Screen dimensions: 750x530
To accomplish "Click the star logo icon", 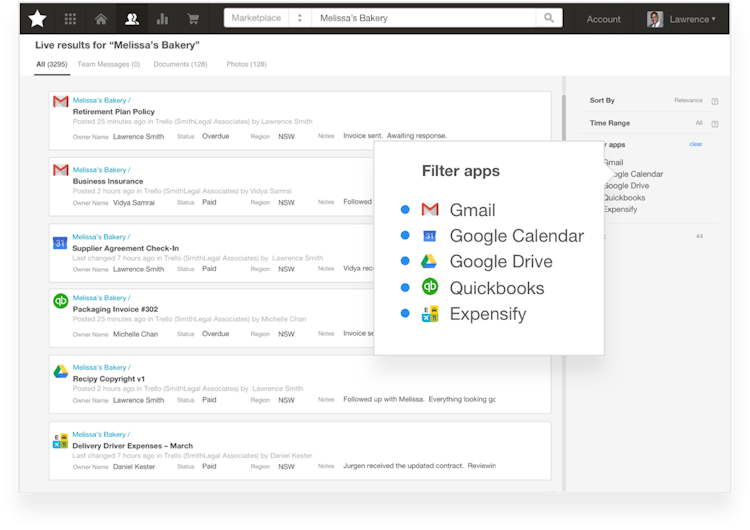I will pyautogui.click(x=37, y=19).
